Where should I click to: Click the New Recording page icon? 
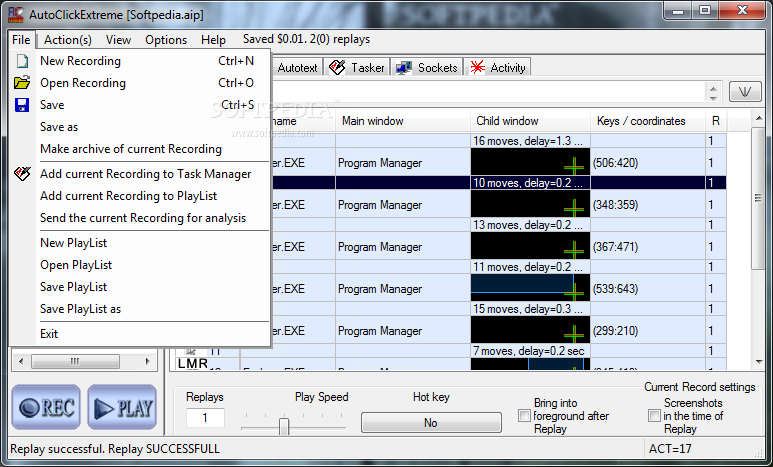click(x=22, y=61)
